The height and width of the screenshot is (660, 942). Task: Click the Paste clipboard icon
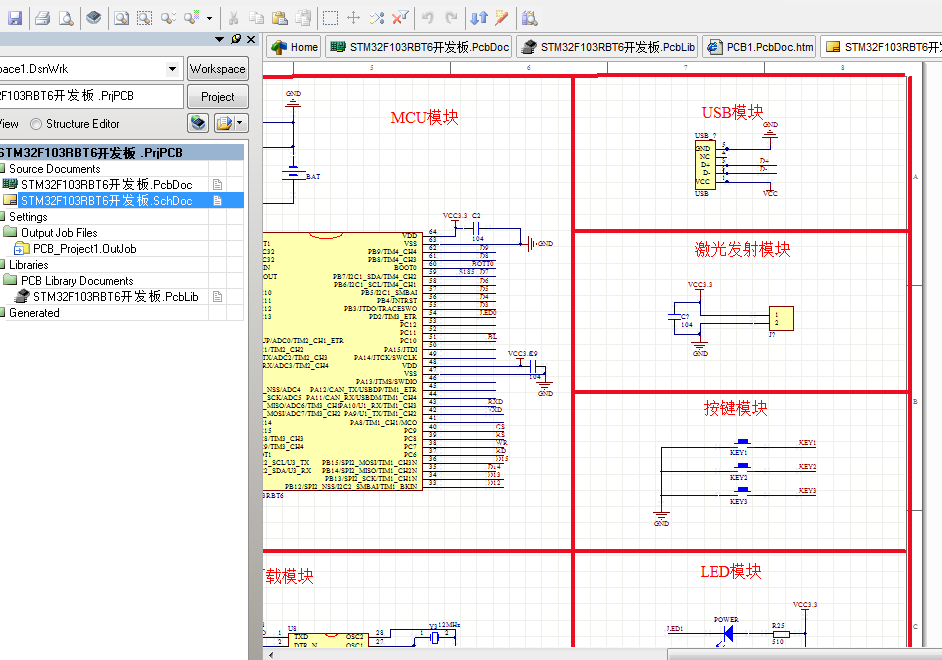pos(279,18)
